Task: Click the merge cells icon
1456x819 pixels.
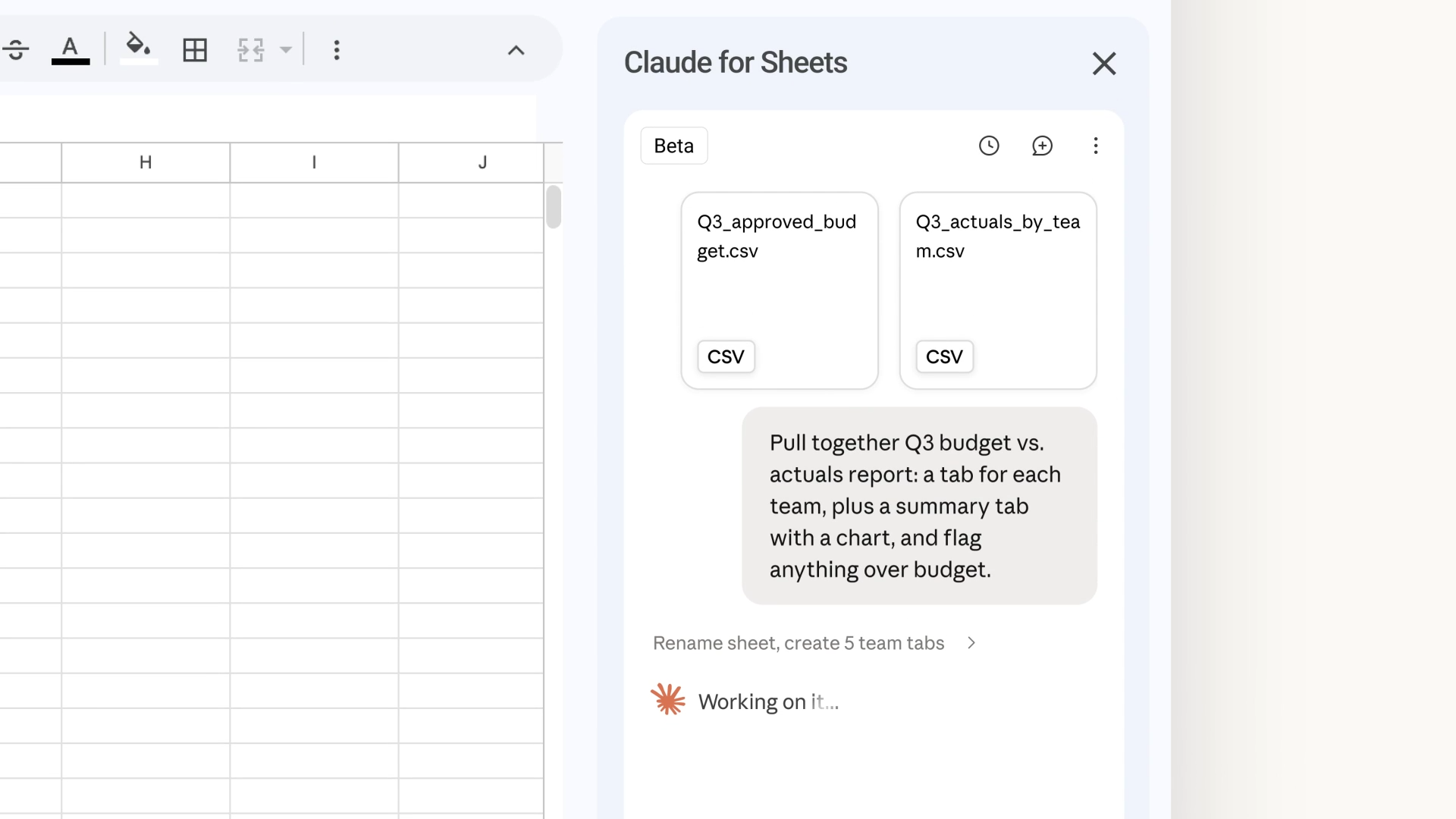Action: [x=251, y=50]
